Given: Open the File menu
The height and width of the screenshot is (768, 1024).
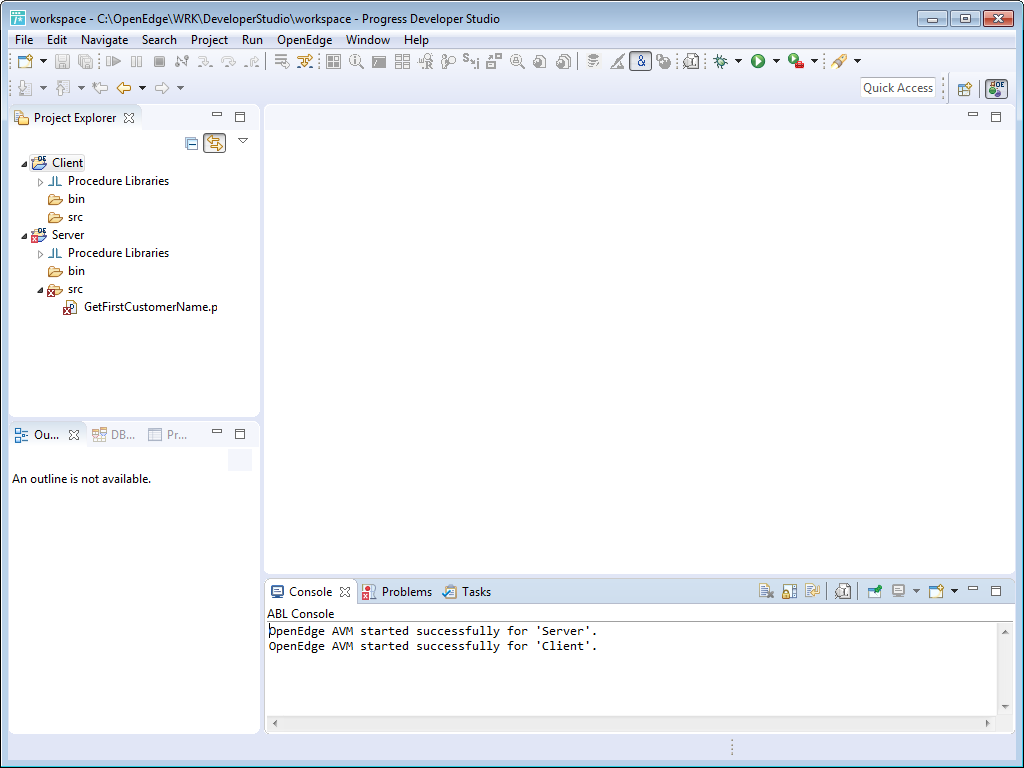Looking at the screenshot, I should [24, 40].
